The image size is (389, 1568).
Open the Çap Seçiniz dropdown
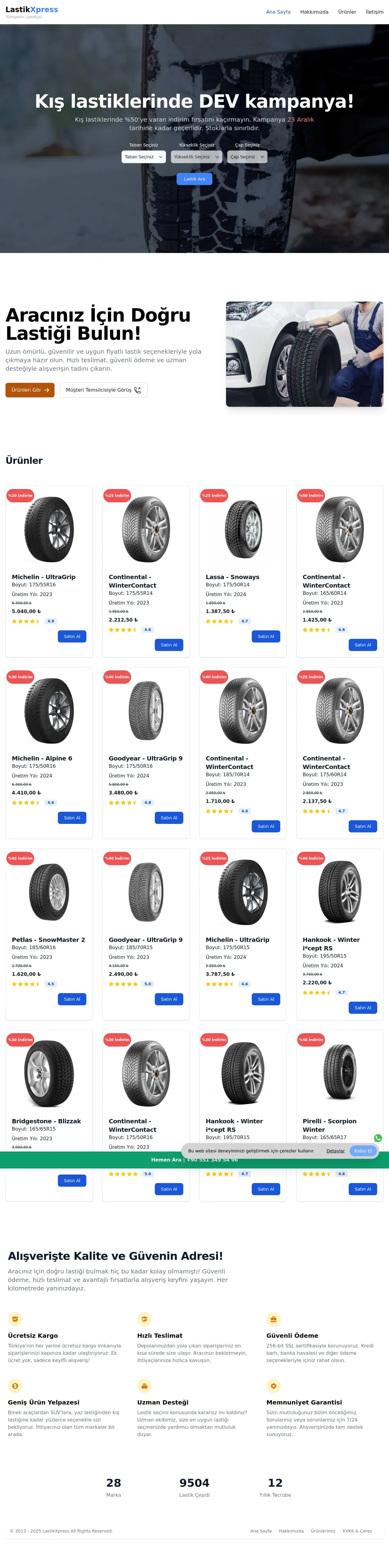tap(247, 157)
